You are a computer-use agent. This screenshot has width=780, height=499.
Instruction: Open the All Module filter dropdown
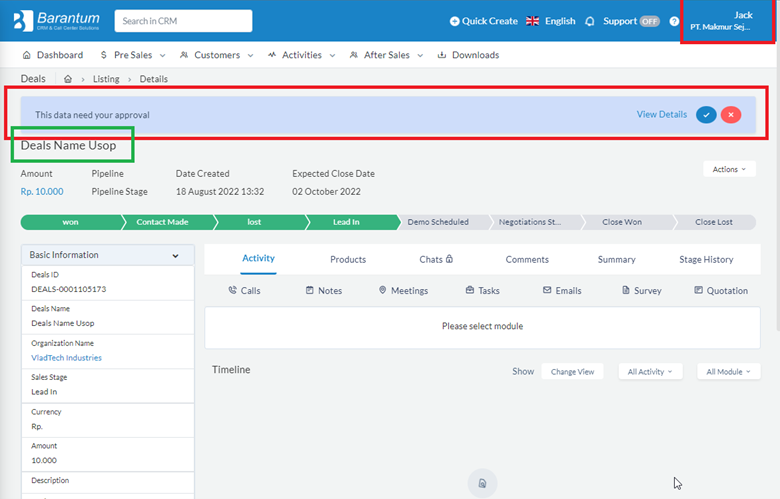point(729,372)
